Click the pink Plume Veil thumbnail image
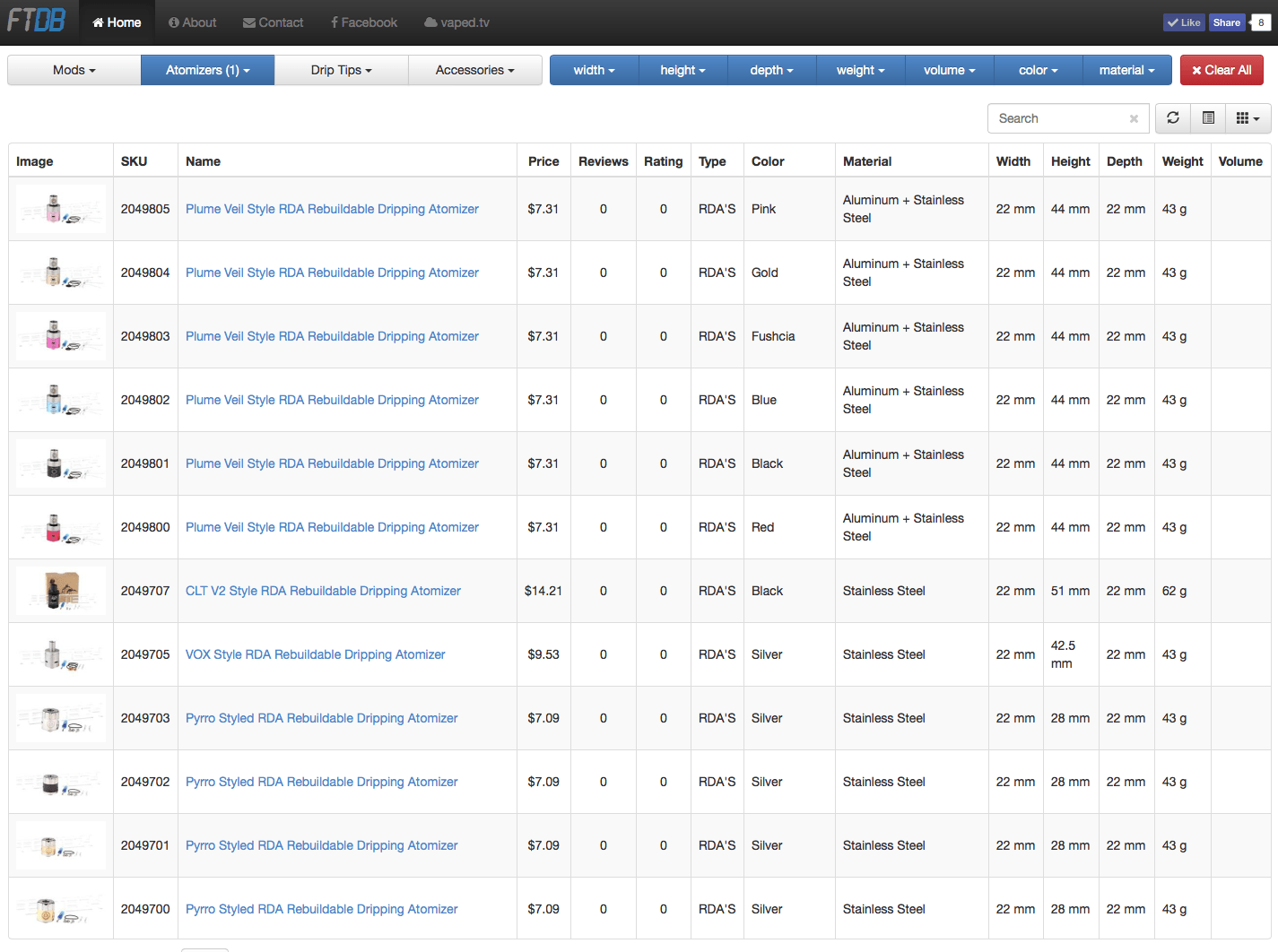Screen dimensions: 1278x952 (60, 208)
